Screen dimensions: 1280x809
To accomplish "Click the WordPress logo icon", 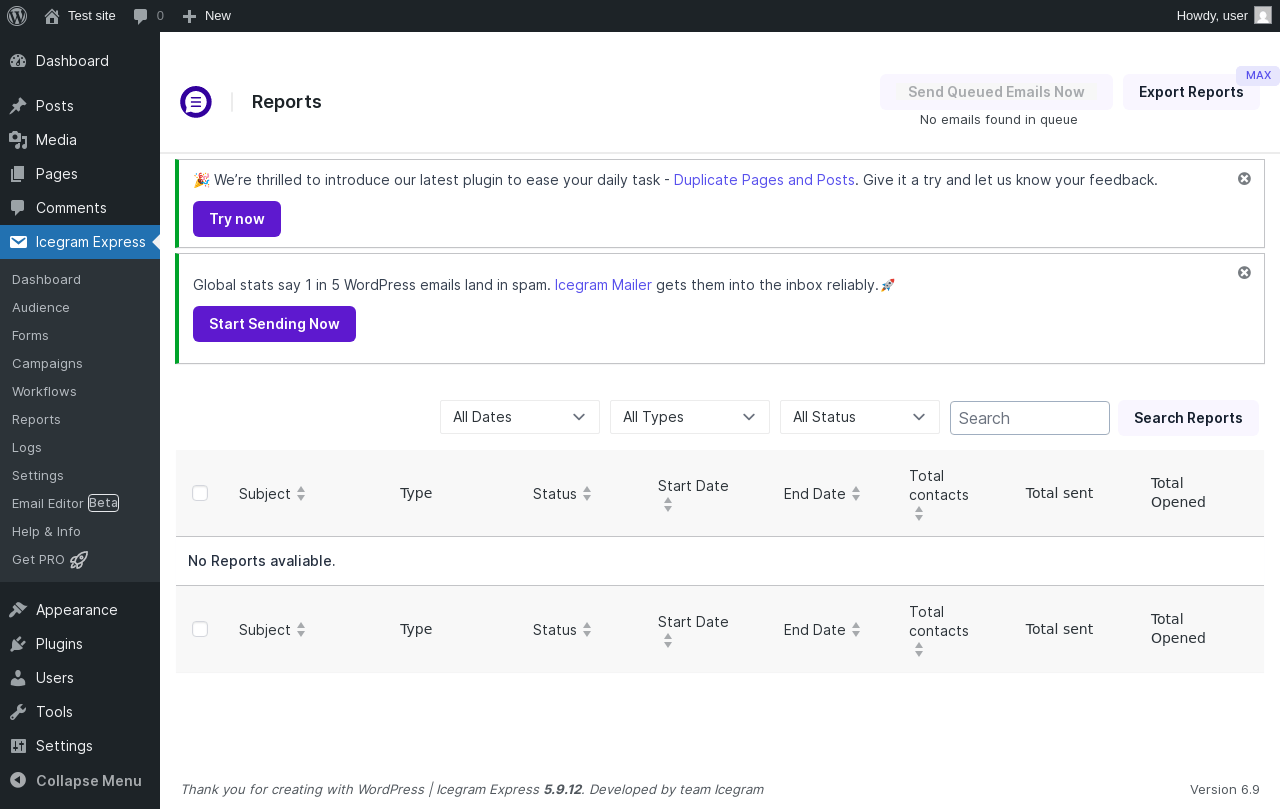I will click(x=17, y=16).
